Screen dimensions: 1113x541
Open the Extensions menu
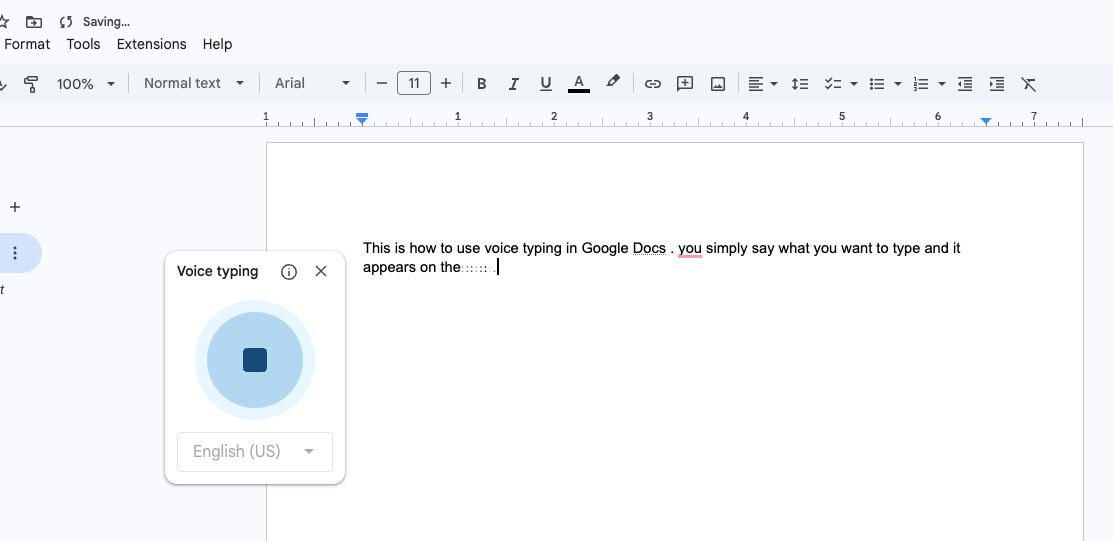point(151,44)
